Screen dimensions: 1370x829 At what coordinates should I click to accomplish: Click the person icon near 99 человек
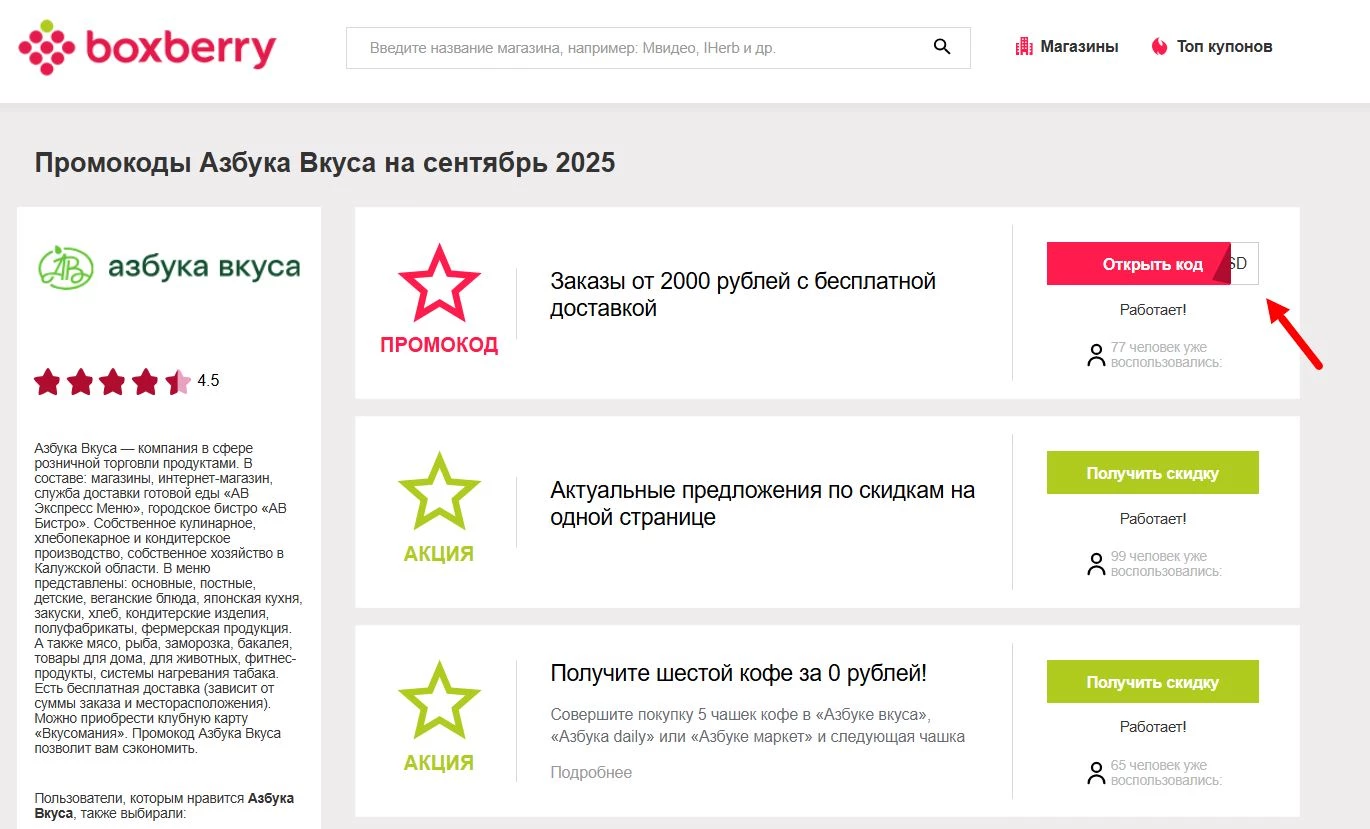pyautogui.click(x=1095, y=563)
